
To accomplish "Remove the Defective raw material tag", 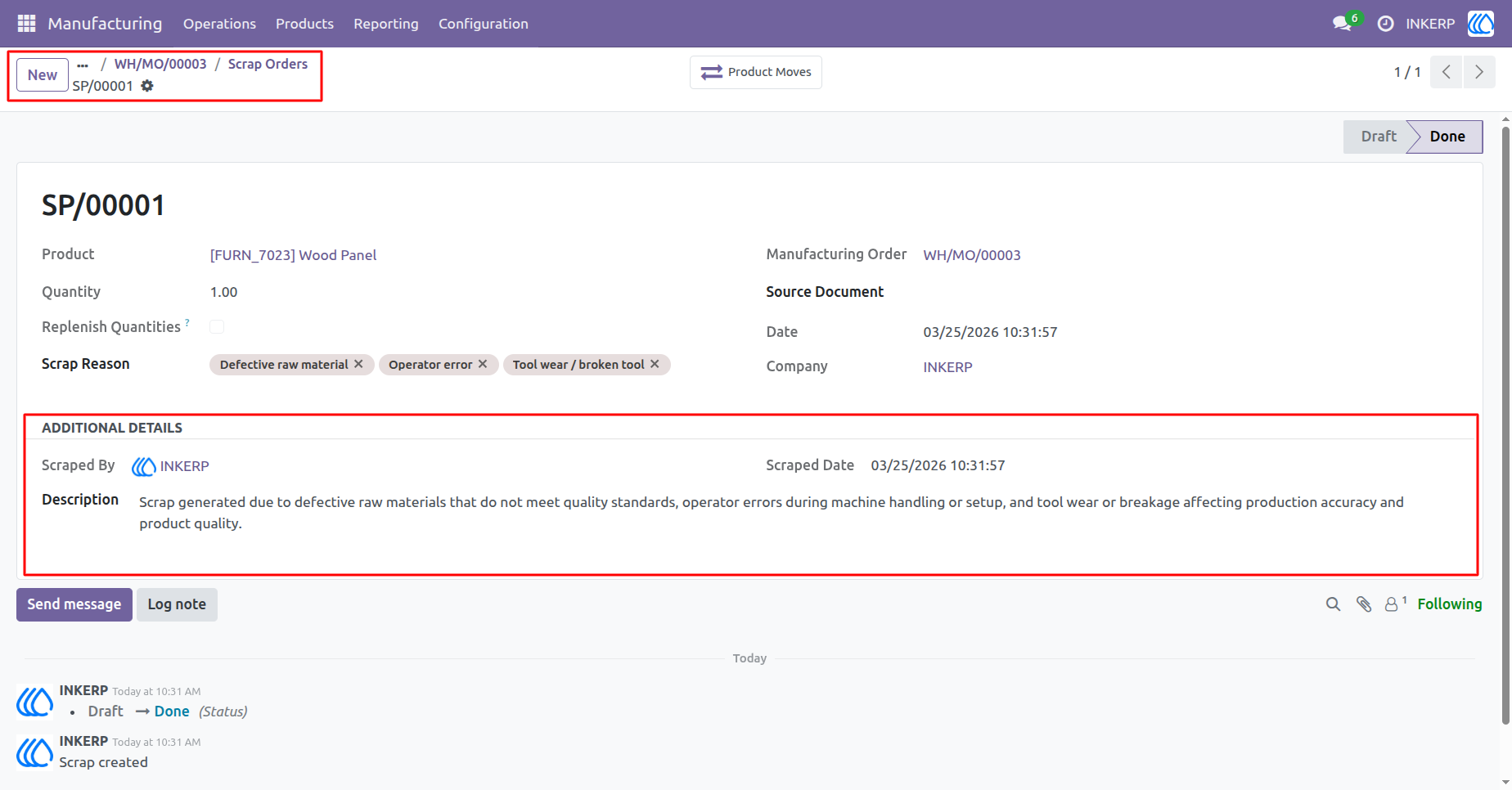I will [358, 364].
